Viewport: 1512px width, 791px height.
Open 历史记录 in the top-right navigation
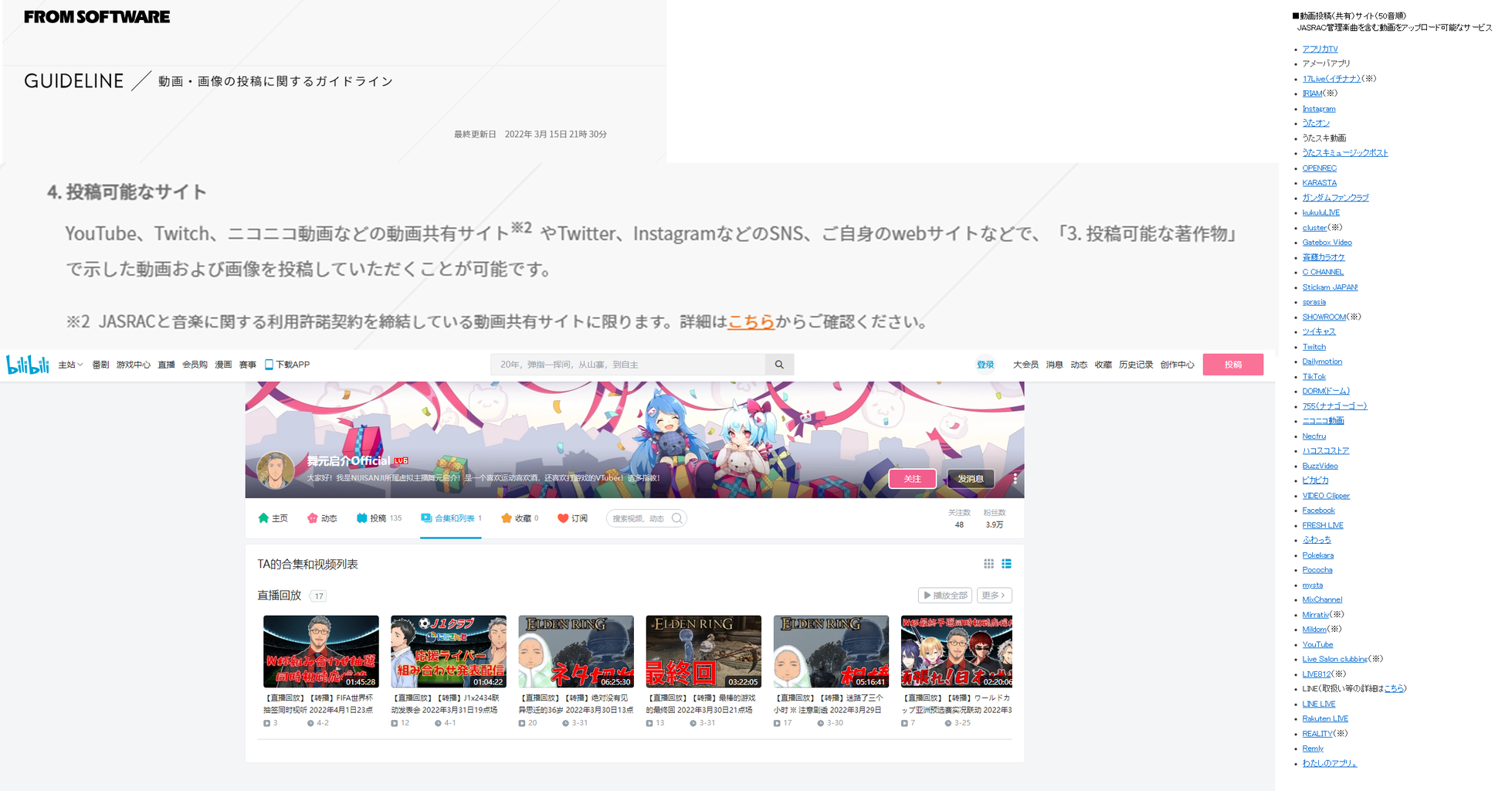[x=1136, y=365]
